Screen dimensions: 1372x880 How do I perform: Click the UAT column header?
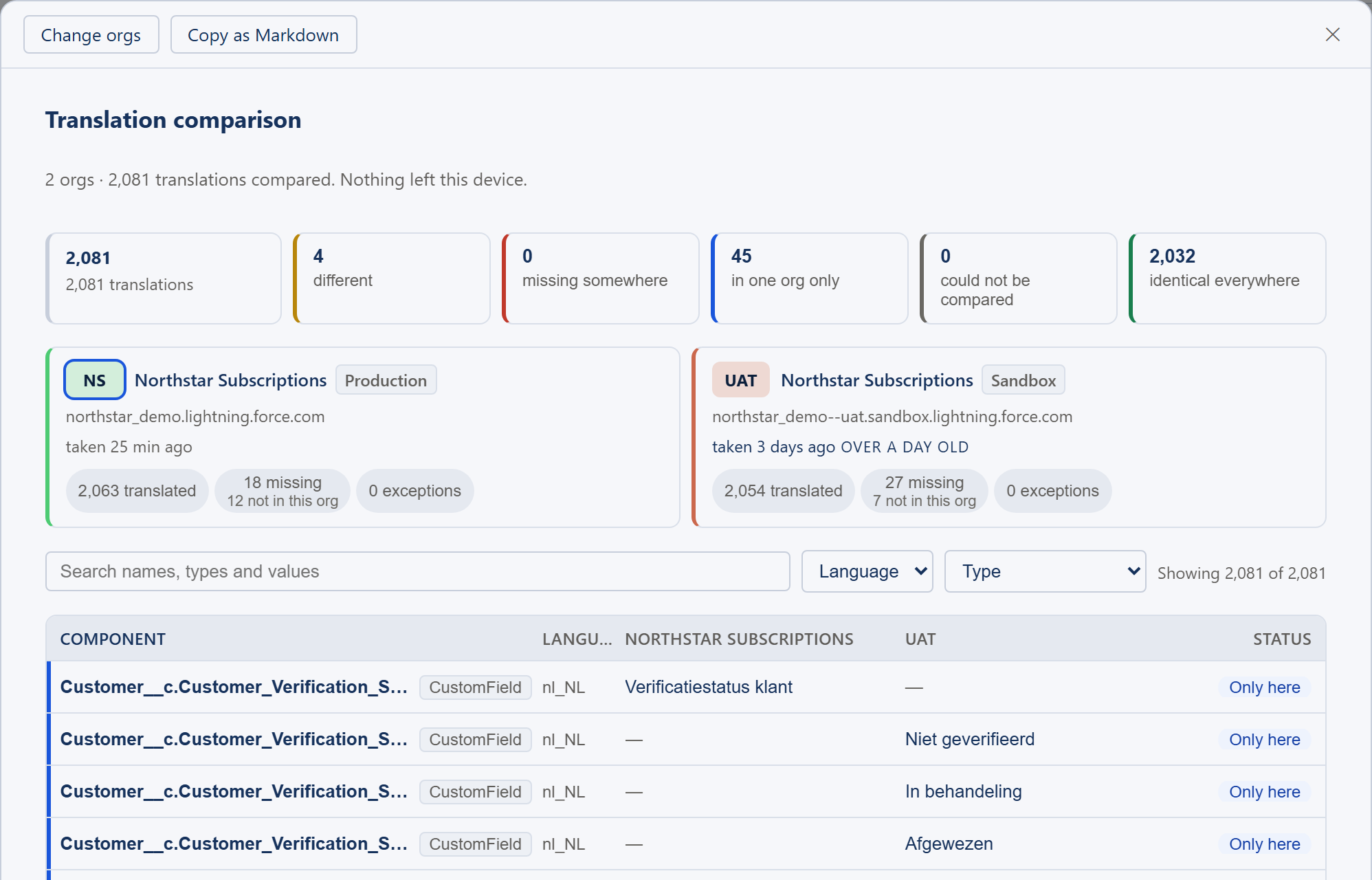pyautogui.click(x=920, y=639)
